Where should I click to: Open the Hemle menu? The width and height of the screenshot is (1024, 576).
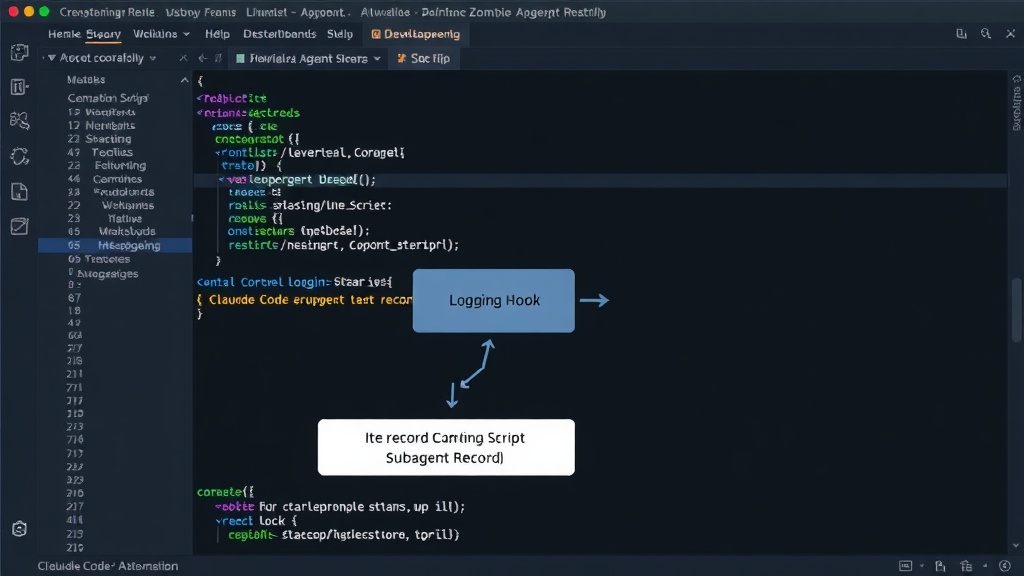(x=64, y=34)
